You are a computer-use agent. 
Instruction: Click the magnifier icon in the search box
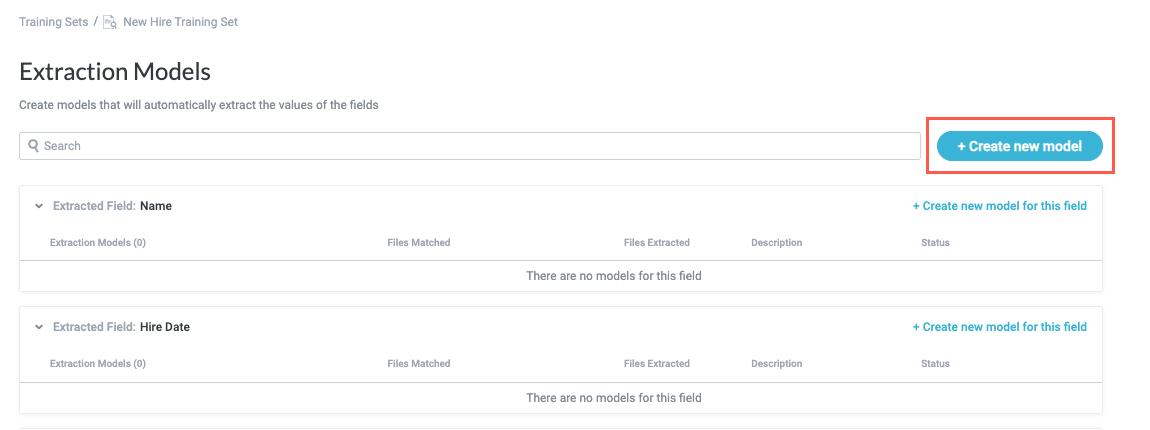coord(33,146)
